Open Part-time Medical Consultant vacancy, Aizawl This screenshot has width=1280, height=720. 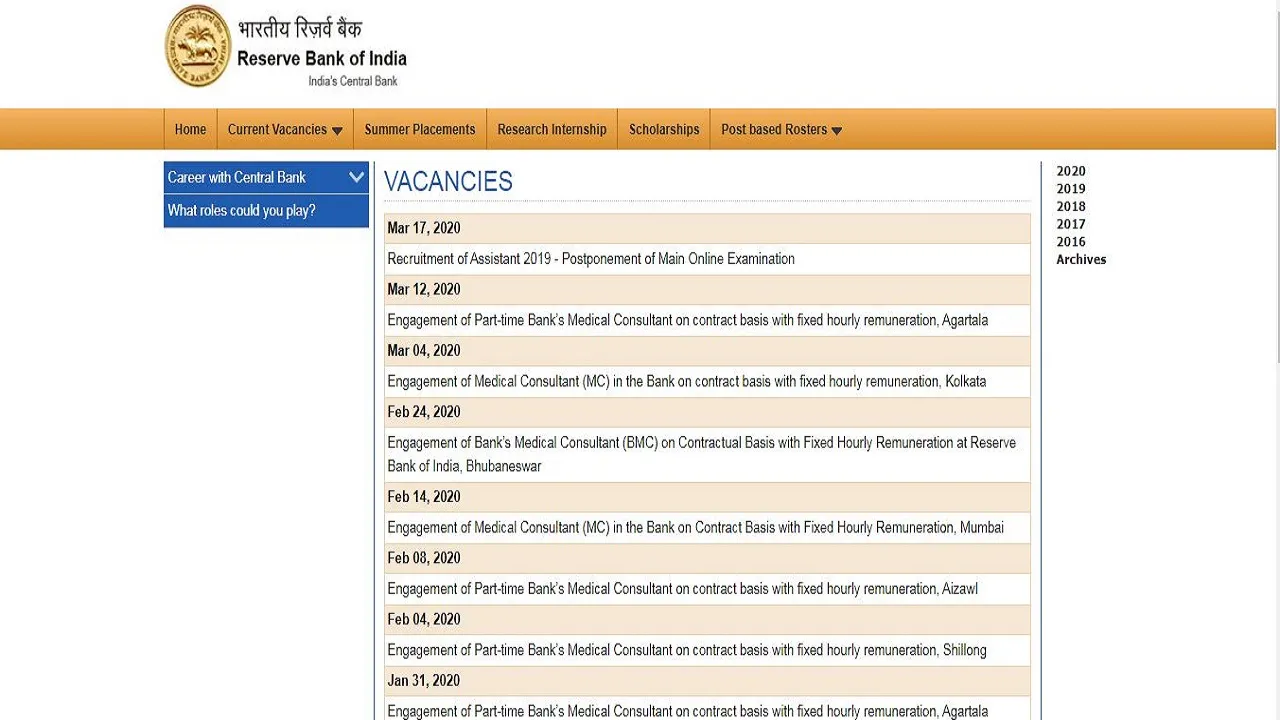click(x=683, y=589)
